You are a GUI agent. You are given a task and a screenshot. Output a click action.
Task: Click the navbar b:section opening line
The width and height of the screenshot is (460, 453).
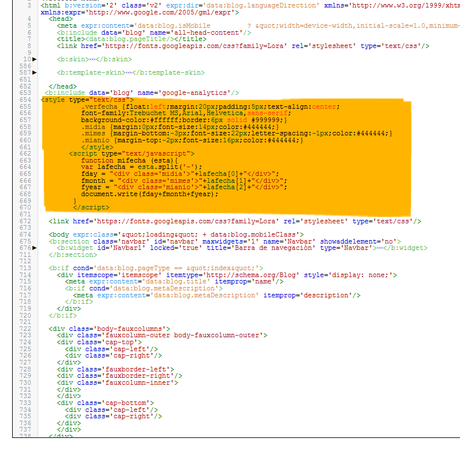coord(225,241)
